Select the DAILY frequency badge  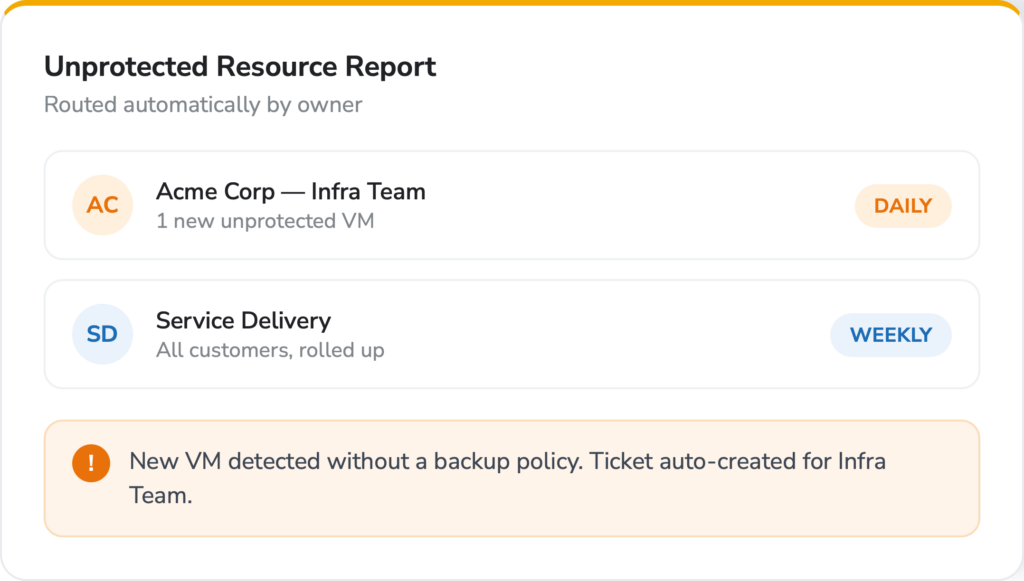tap(903, 206)
